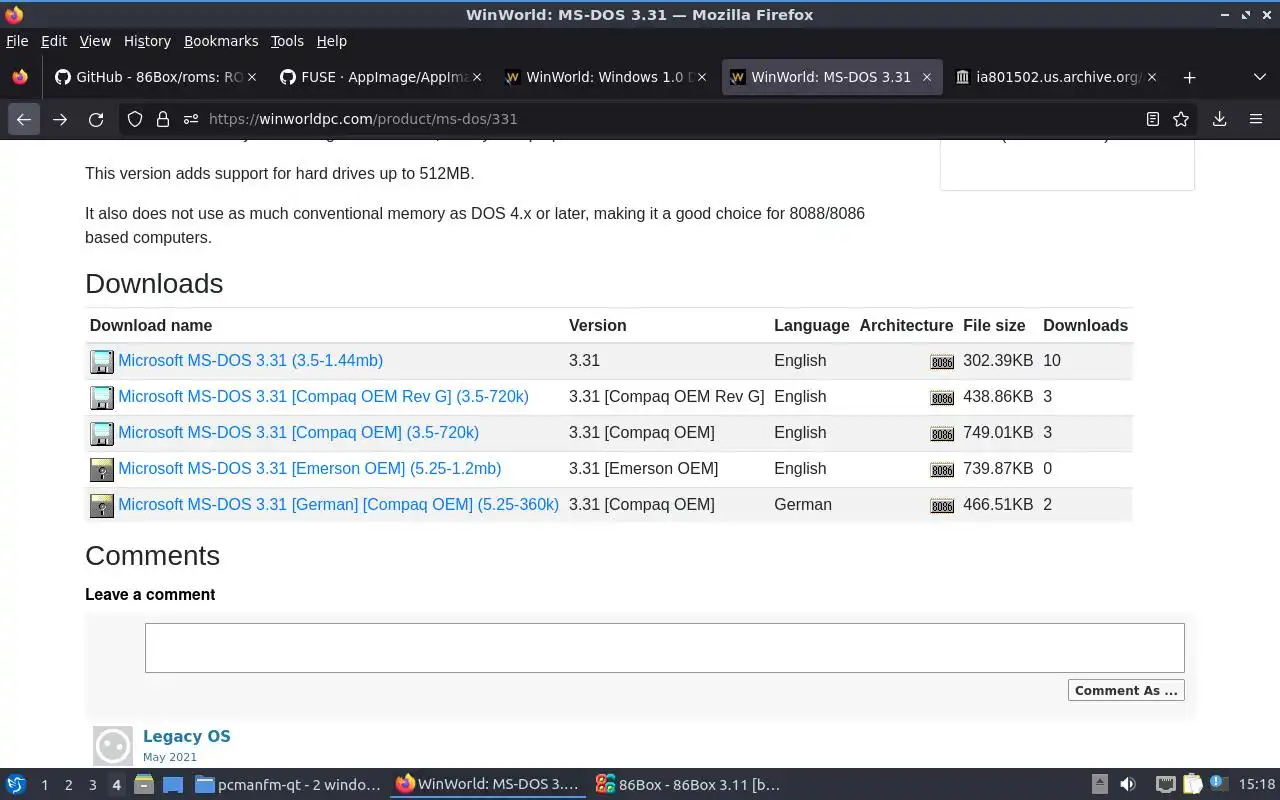Open the tracking protection shield icon
The height and width of the screenshot is (800, 1280).
(x=135, y=119)
